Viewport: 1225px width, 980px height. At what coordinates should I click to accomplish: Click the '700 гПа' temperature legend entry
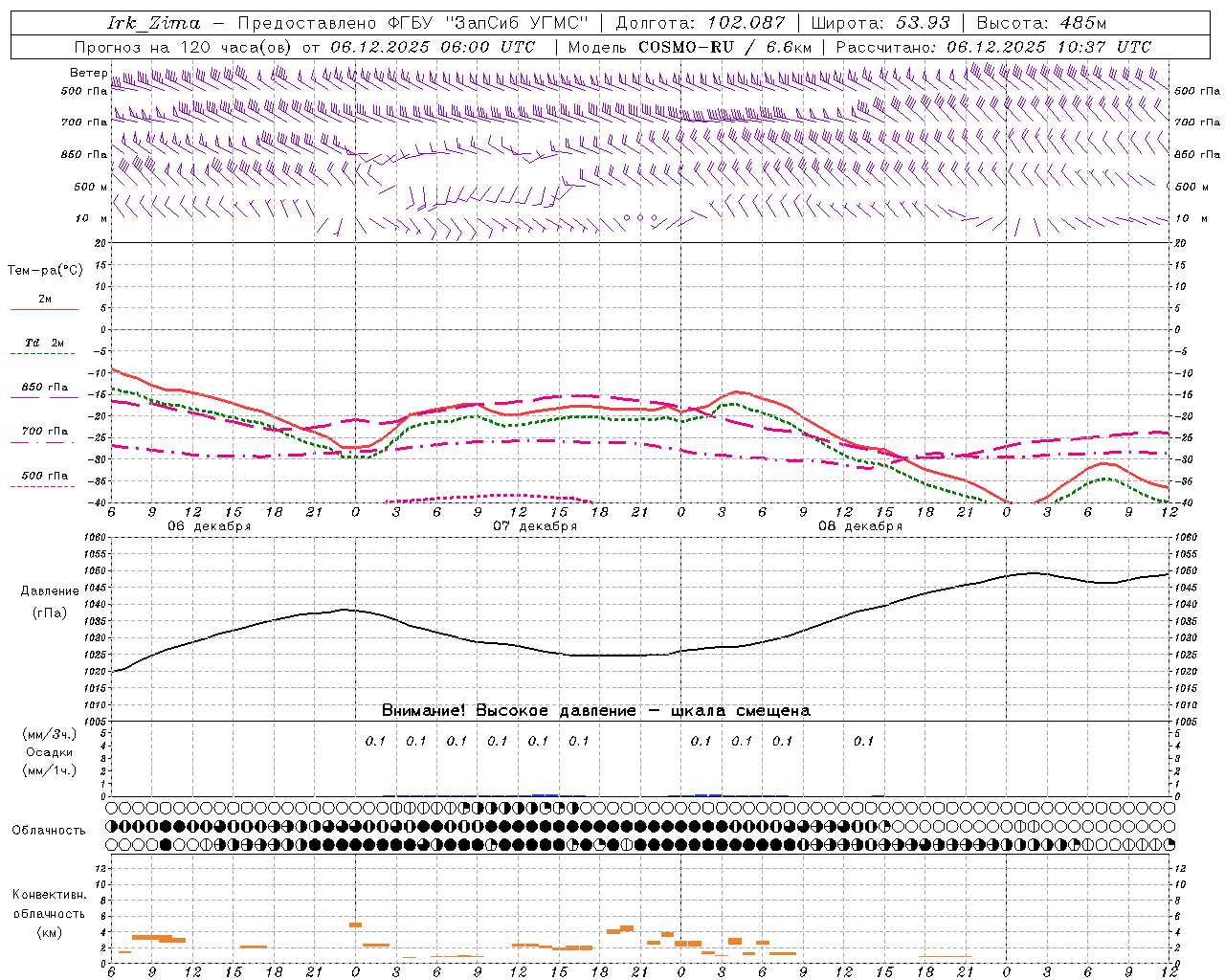(45, 432)
